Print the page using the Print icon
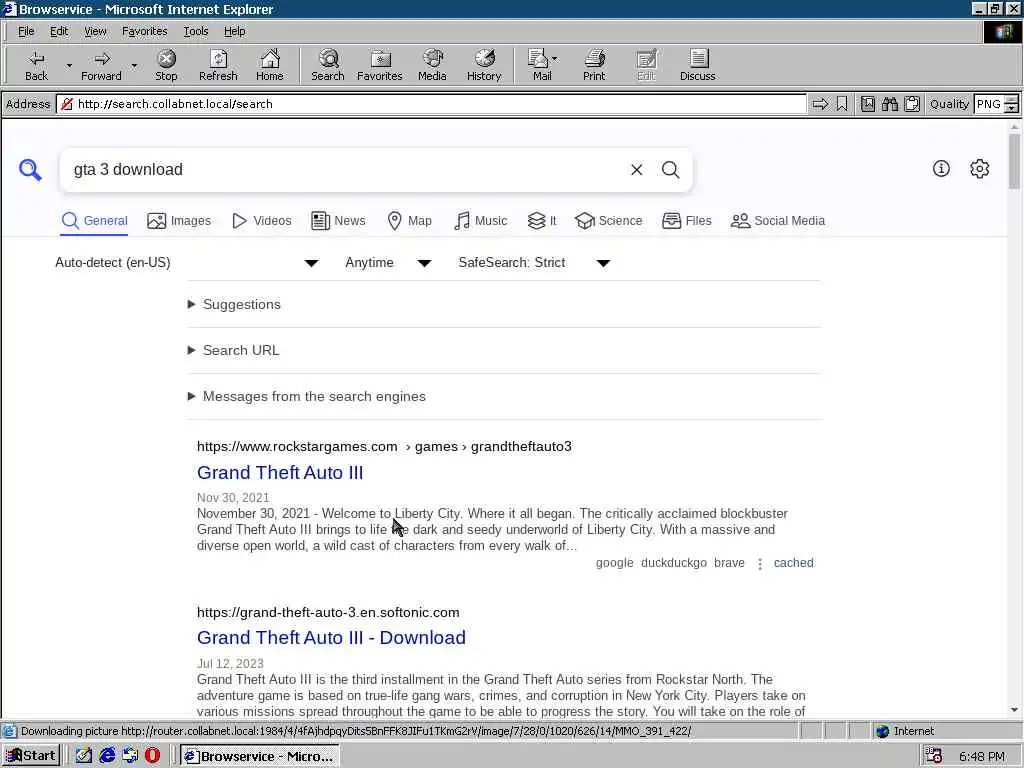This screenshot has width=1024, height=768. click(594, 65)
